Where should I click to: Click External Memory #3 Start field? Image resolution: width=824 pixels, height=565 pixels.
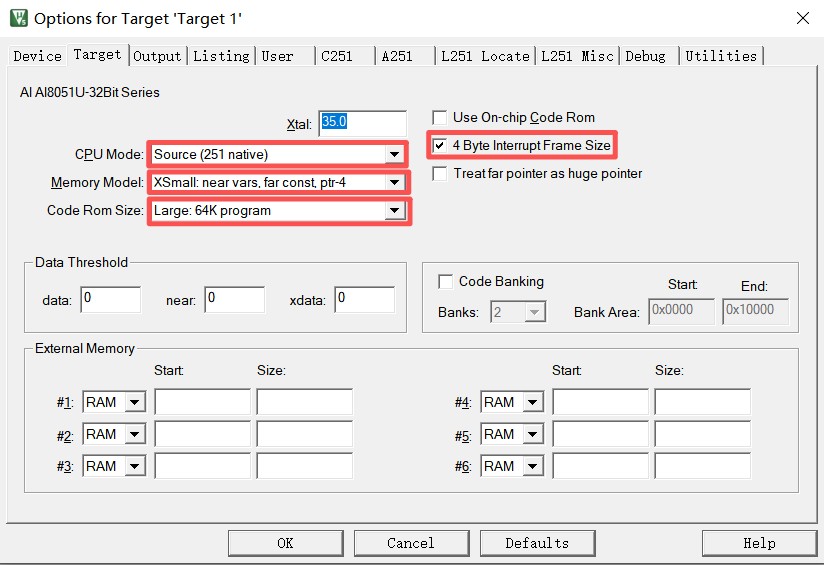click(202, 466)
